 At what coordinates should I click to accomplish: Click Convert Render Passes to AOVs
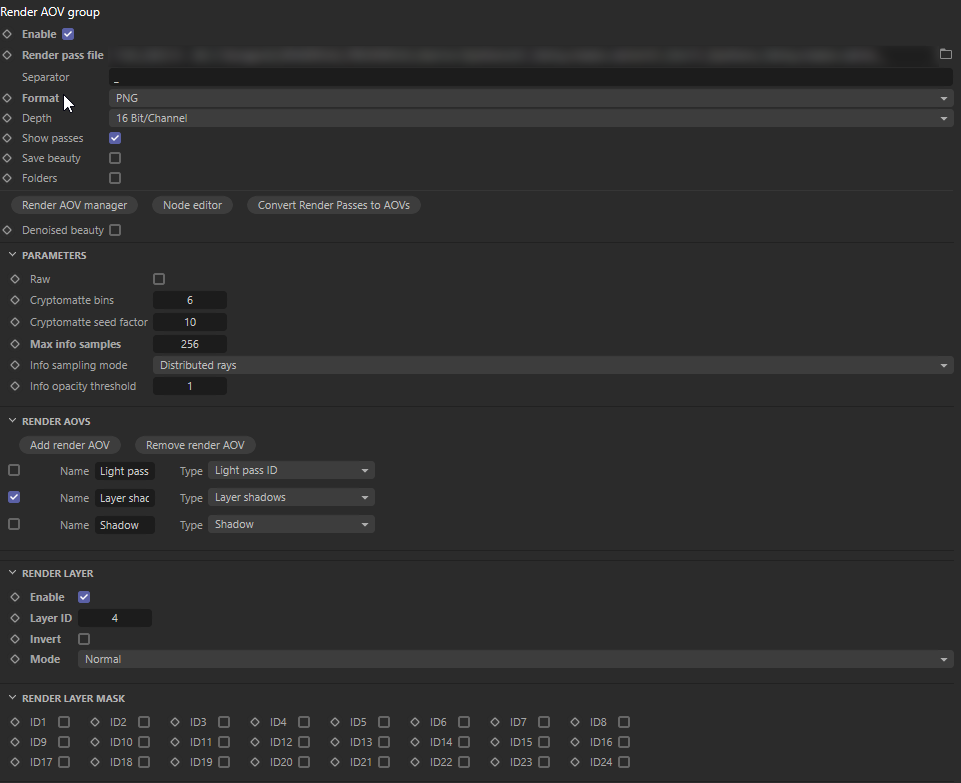pos(333,205)
